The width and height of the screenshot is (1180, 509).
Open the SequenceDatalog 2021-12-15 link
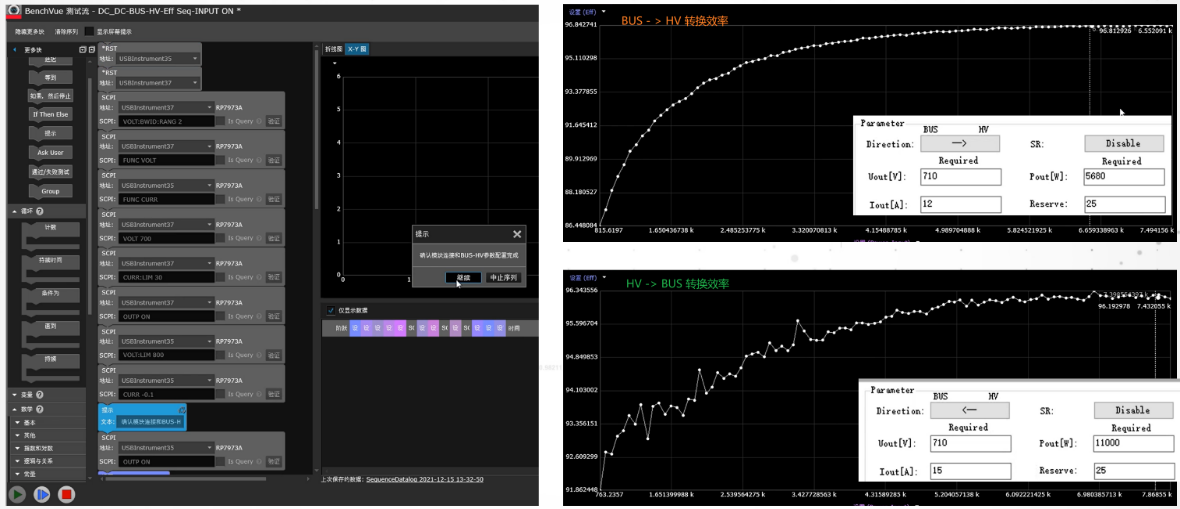pyautogui.click(x=424, y=479)
